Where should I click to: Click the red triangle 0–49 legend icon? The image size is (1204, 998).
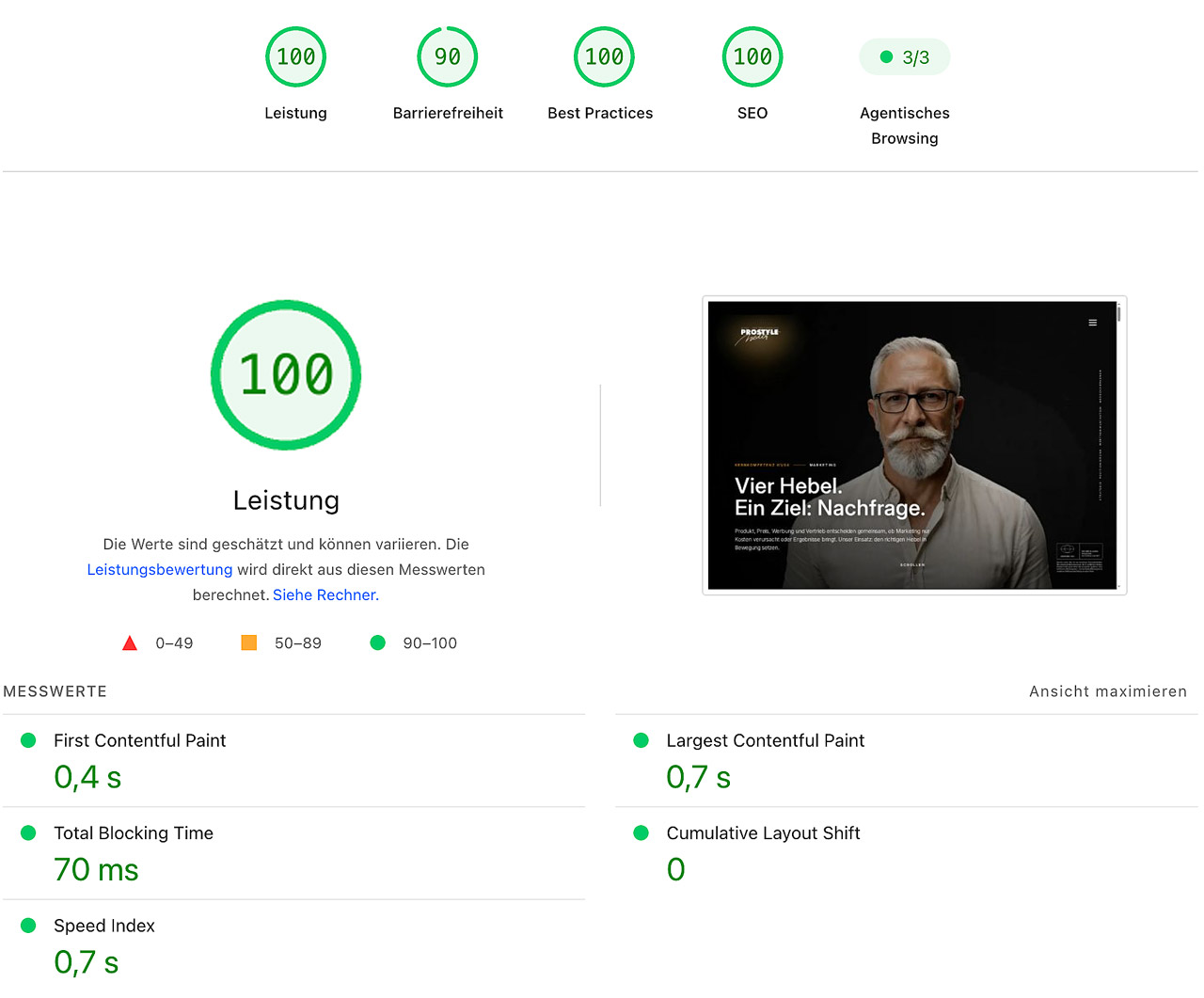[130, 643]
